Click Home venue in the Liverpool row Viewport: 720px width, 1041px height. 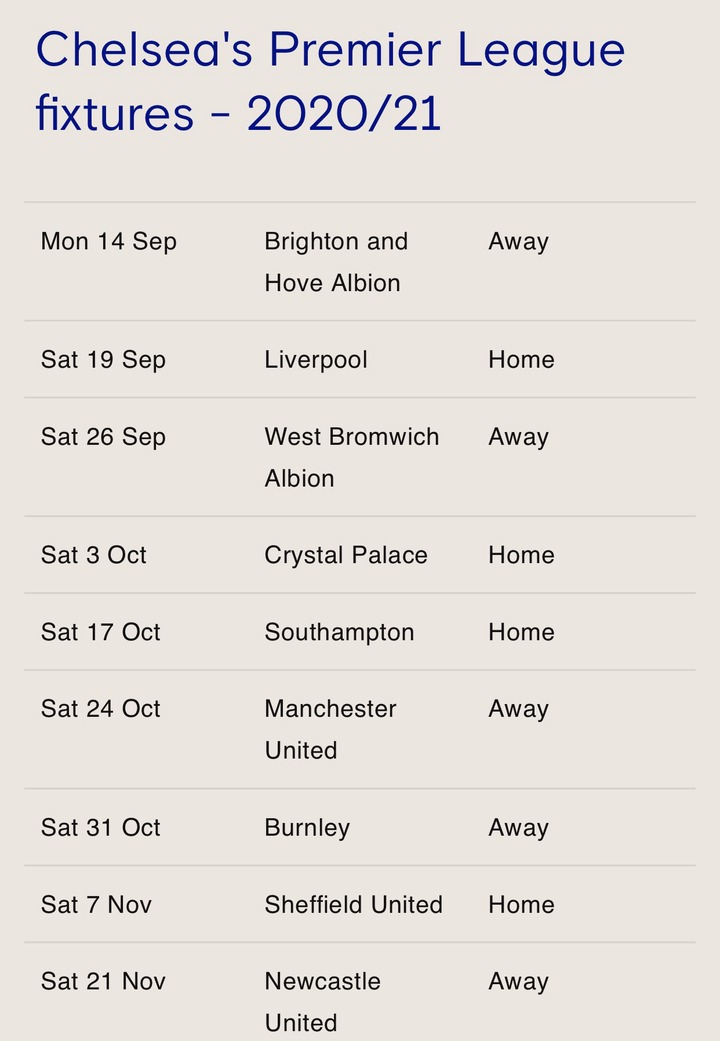[521, 360]
